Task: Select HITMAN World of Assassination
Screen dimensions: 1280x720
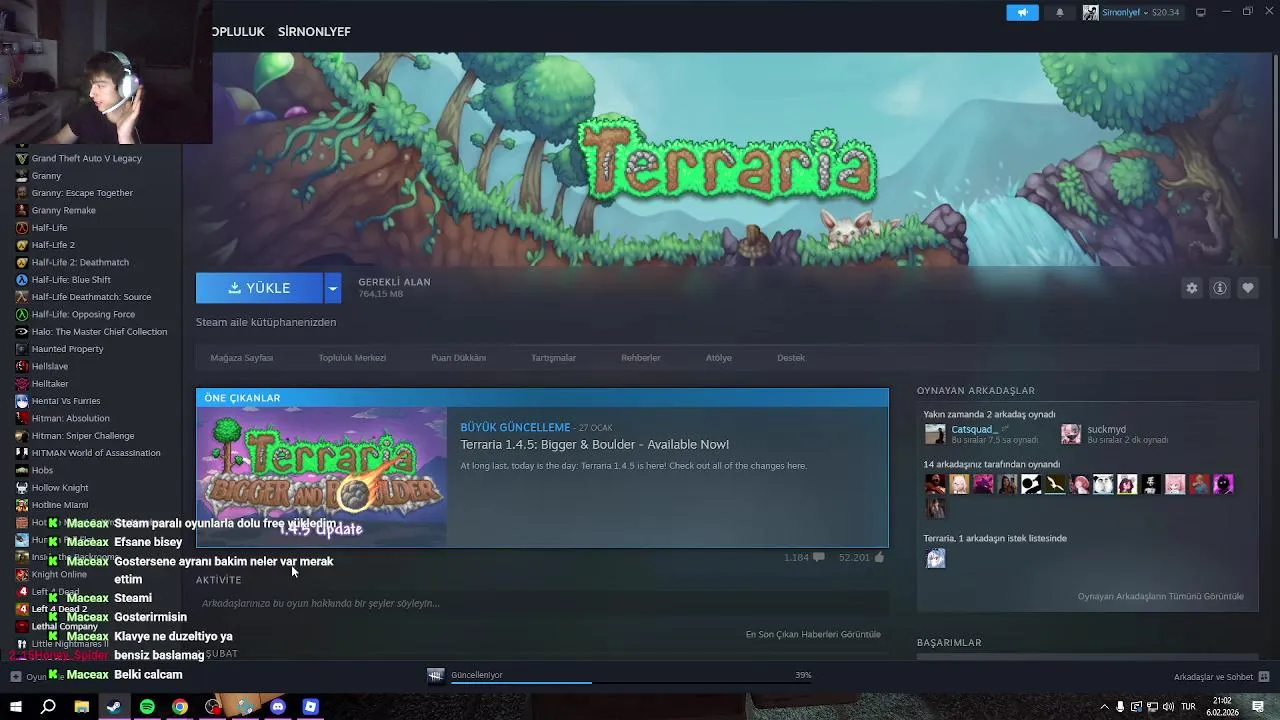Action: (96, 453)
